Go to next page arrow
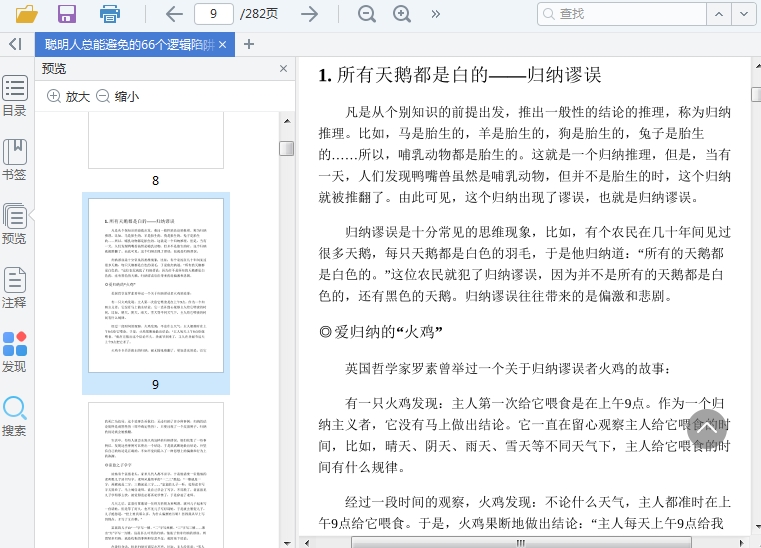761x548 pixels. 310,14
